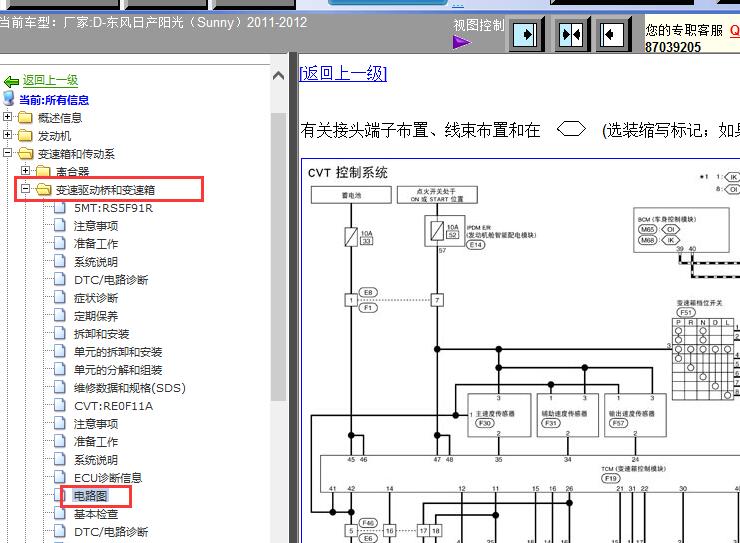Open 维修数据和规格(SDS) tree item

pos(129,388)
